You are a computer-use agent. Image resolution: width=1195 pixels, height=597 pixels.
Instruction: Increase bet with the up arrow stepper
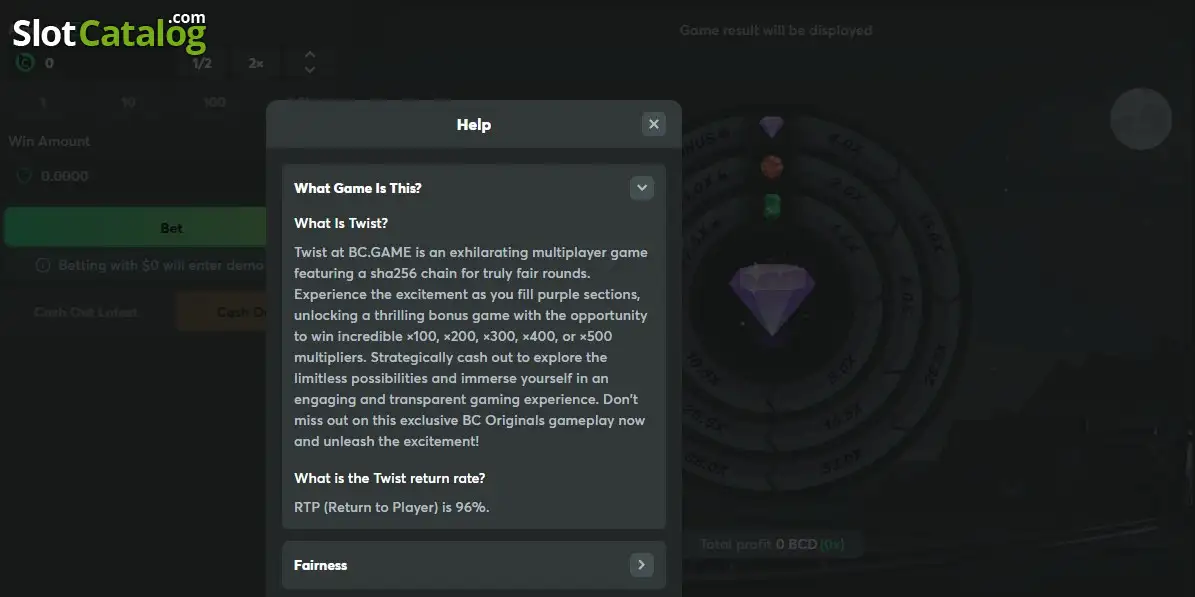click(309, 56)
